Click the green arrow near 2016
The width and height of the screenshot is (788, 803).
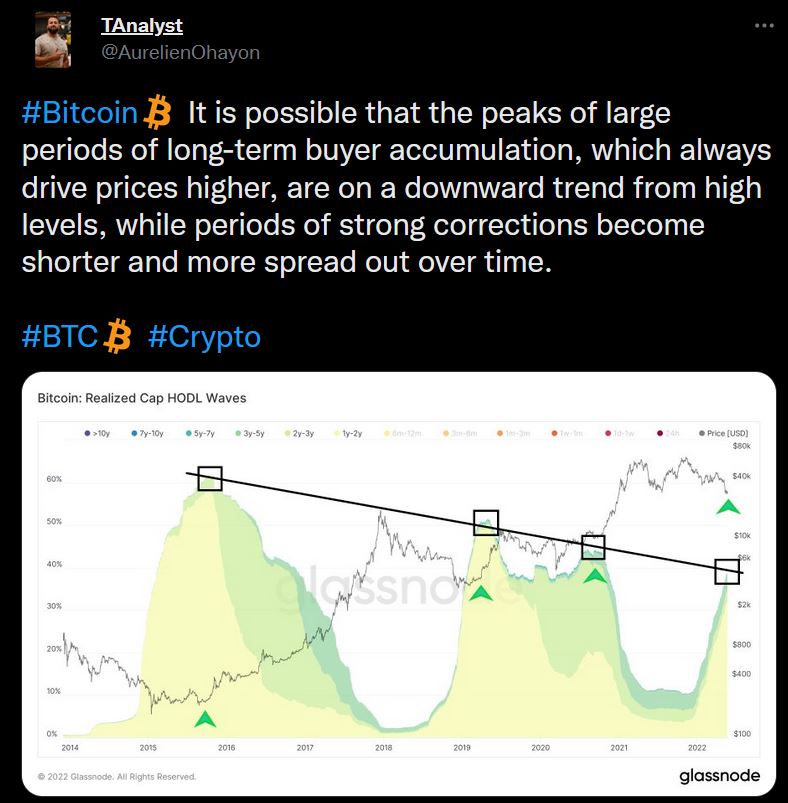(x=205, y=718)
